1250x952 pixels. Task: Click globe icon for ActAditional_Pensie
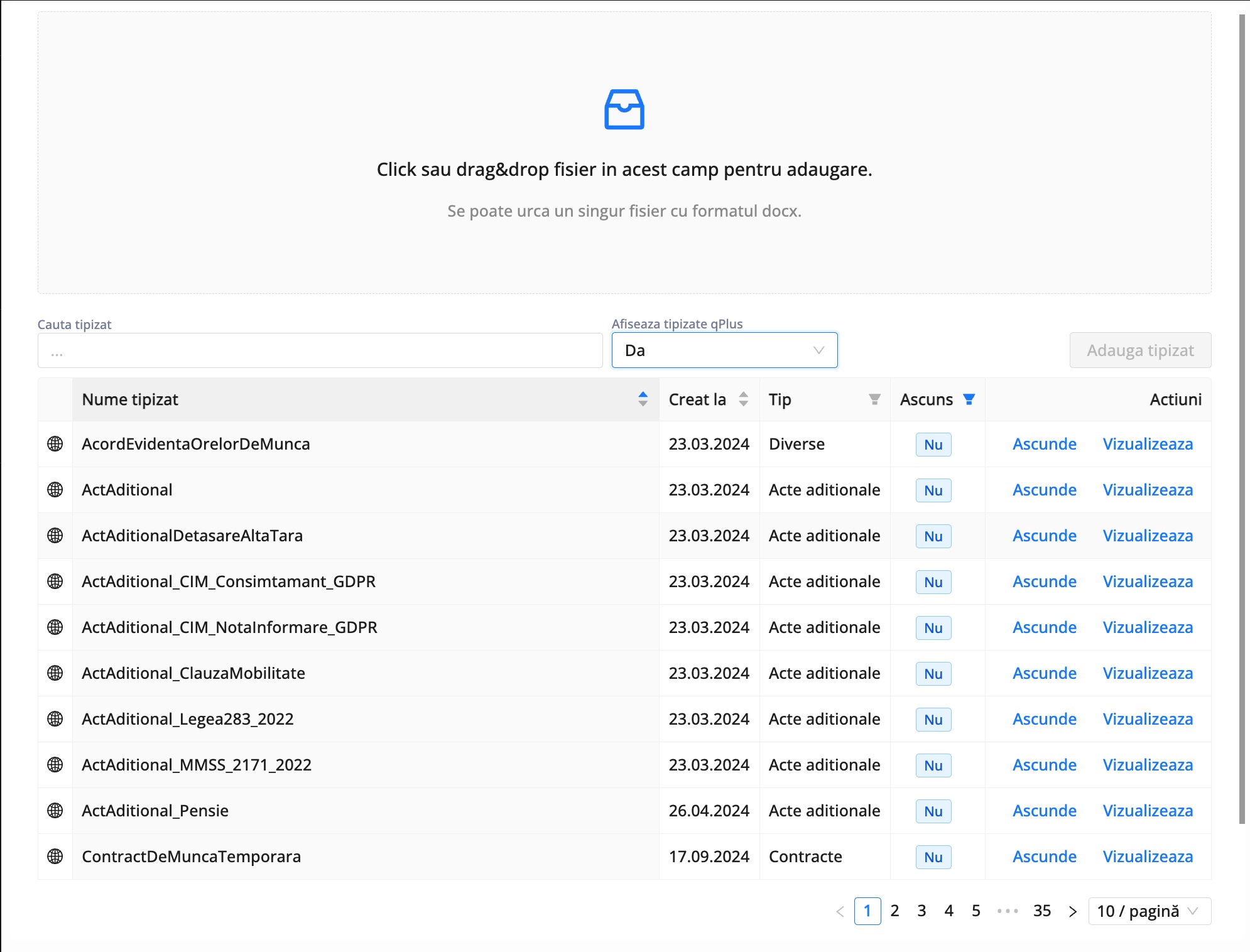coord(55,811)
